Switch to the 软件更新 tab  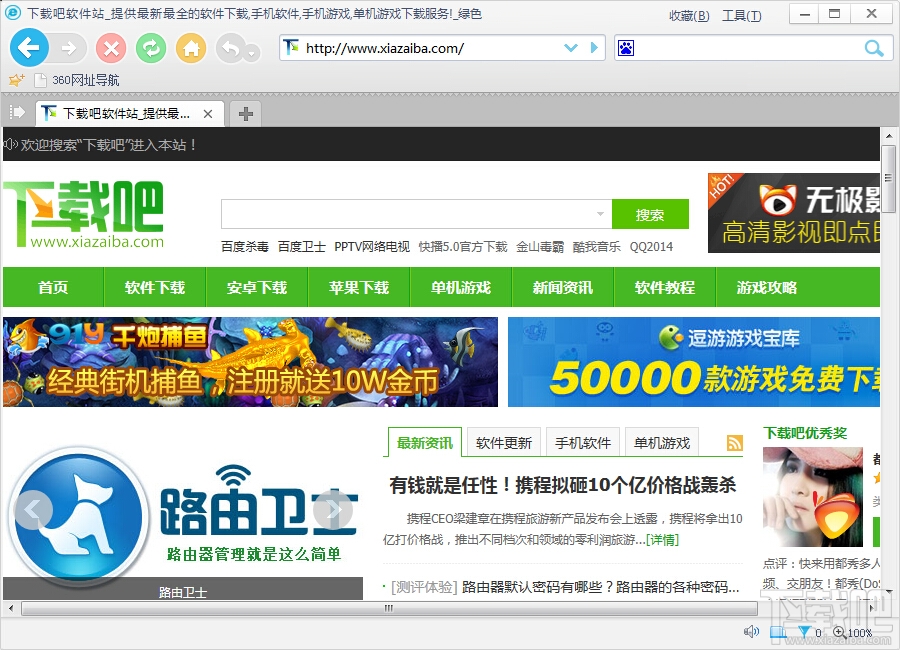pos(503,443)
